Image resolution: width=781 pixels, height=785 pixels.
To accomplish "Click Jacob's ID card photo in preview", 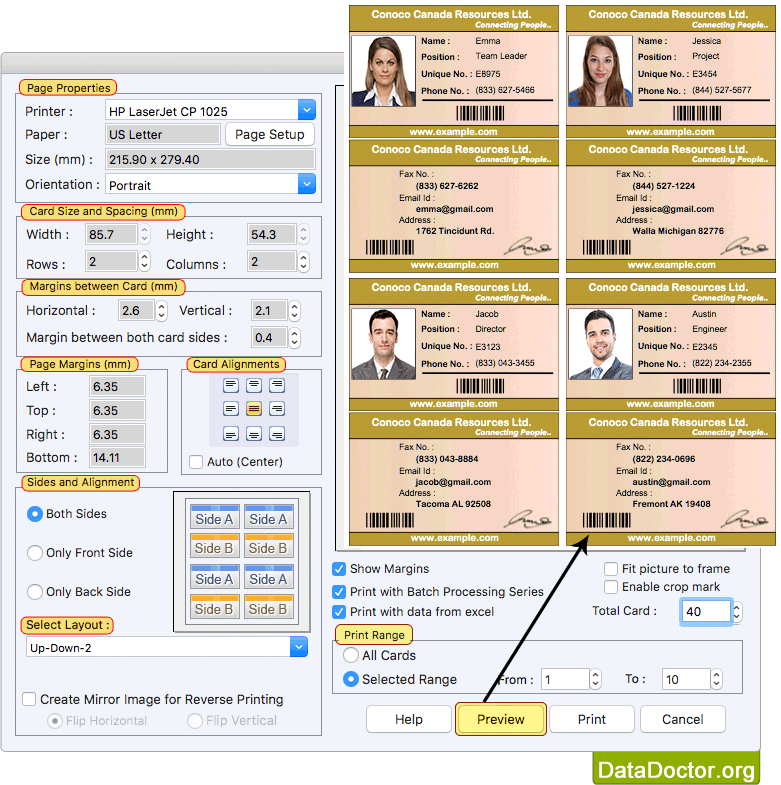I will click(x=383, y=344).
